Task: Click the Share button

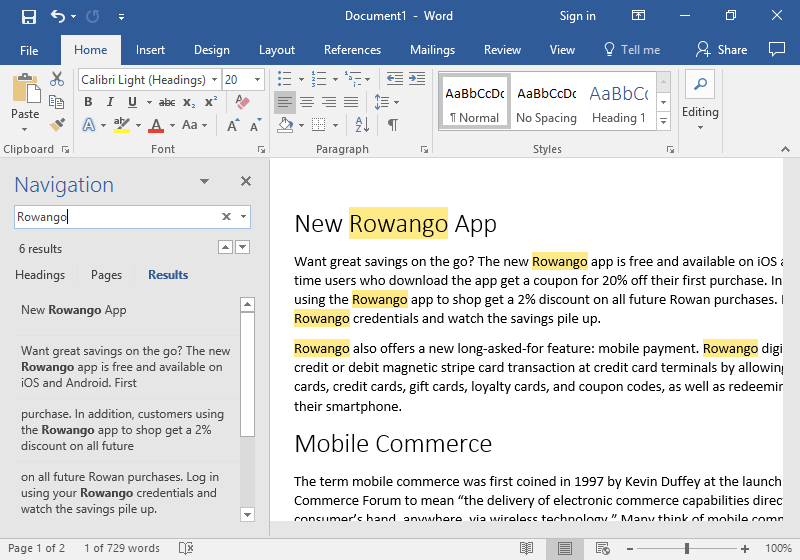Action: tap(722, 50)
